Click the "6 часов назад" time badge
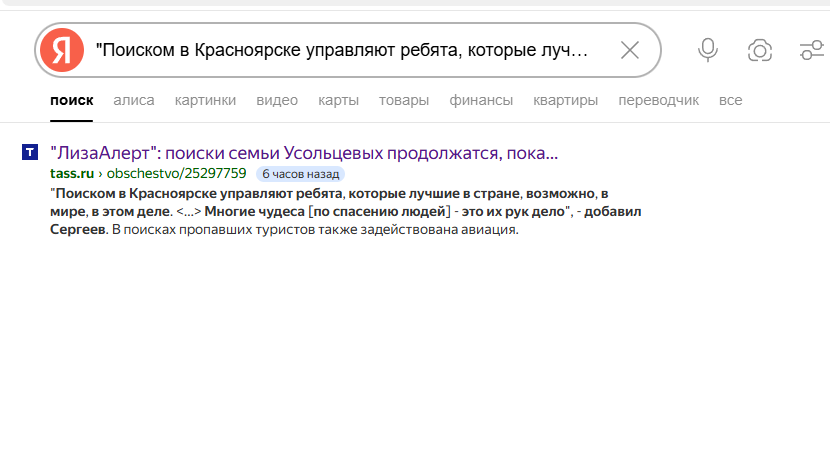The height and width of the screenshot is (476, 830). pyautogui.click(x=301, y=174)
